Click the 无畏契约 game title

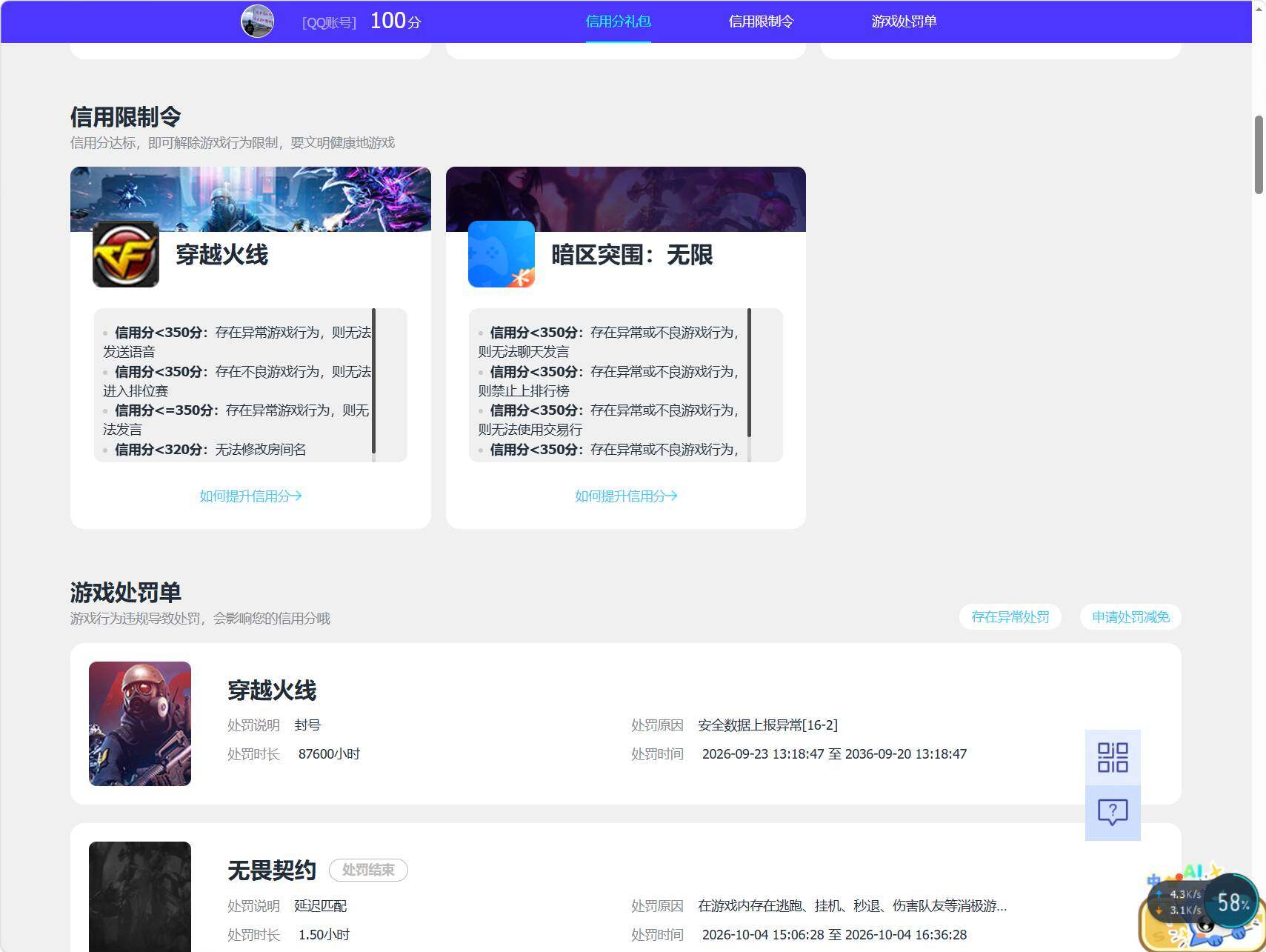point(272,871)
